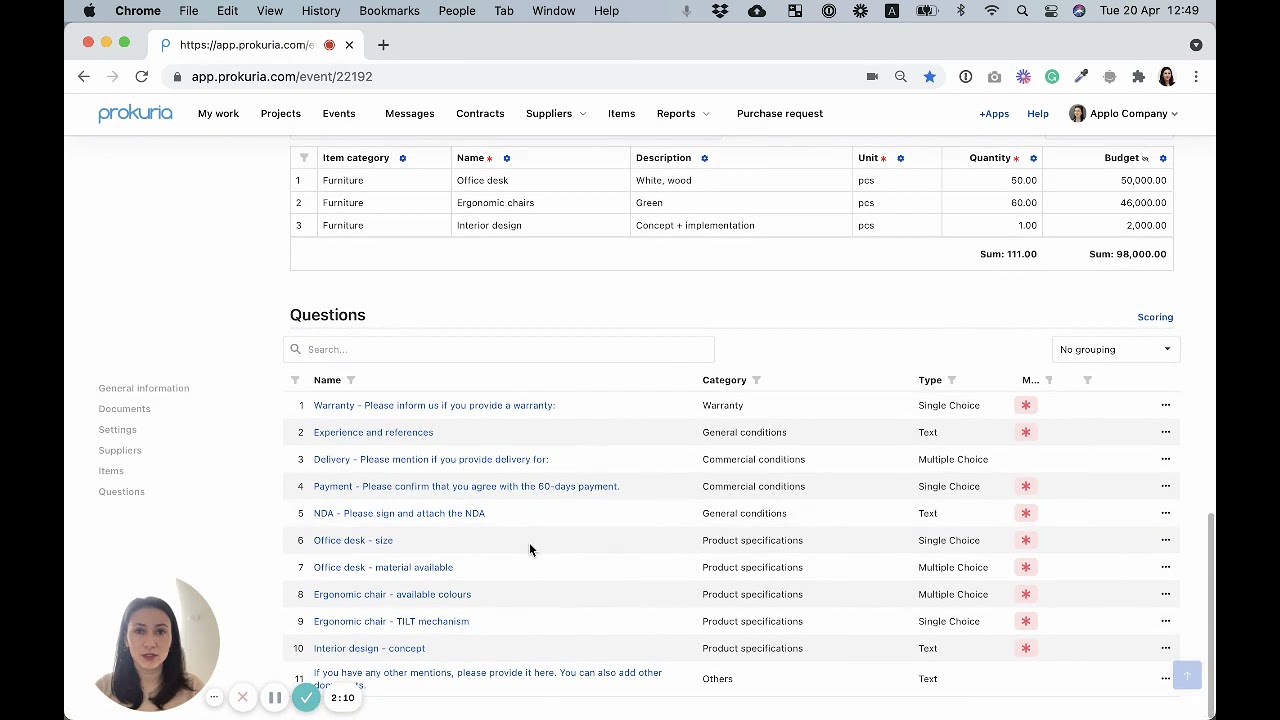1280x720 pixels.
Task: Open row menu for Warranty question
Action: [x=1166, y=405]
